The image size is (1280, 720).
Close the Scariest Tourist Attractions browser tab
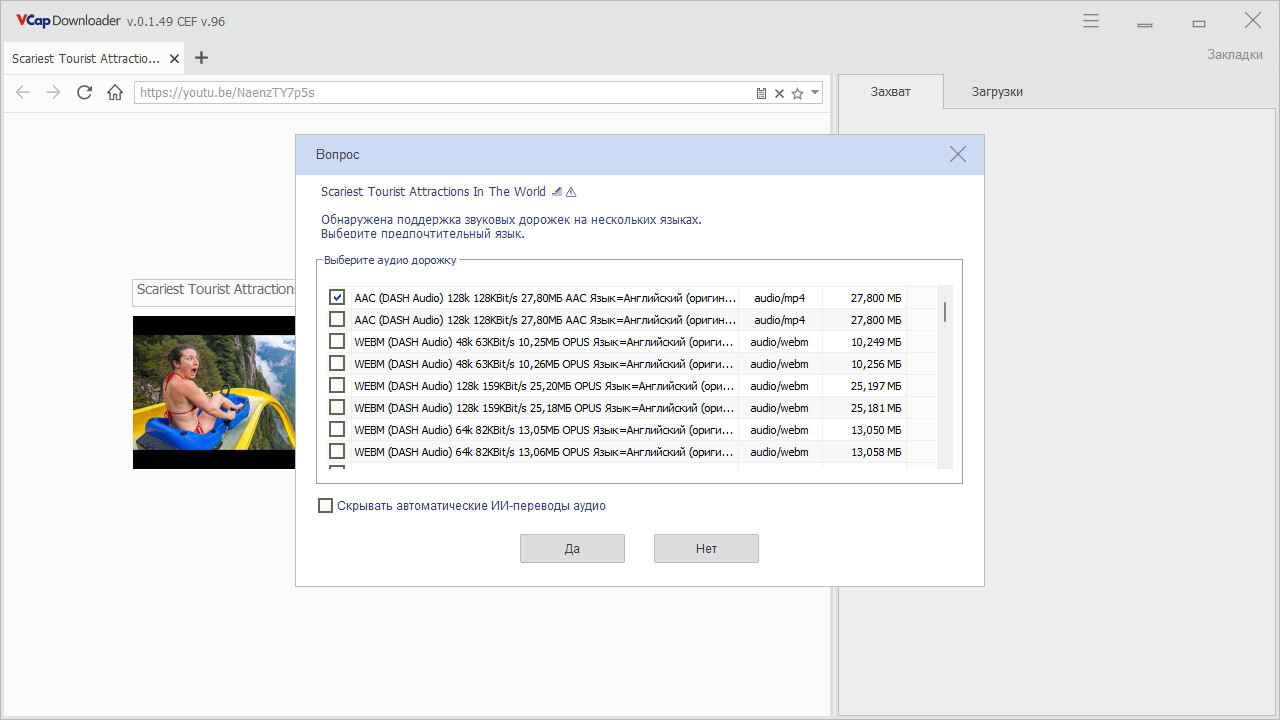tap(174, 59)
